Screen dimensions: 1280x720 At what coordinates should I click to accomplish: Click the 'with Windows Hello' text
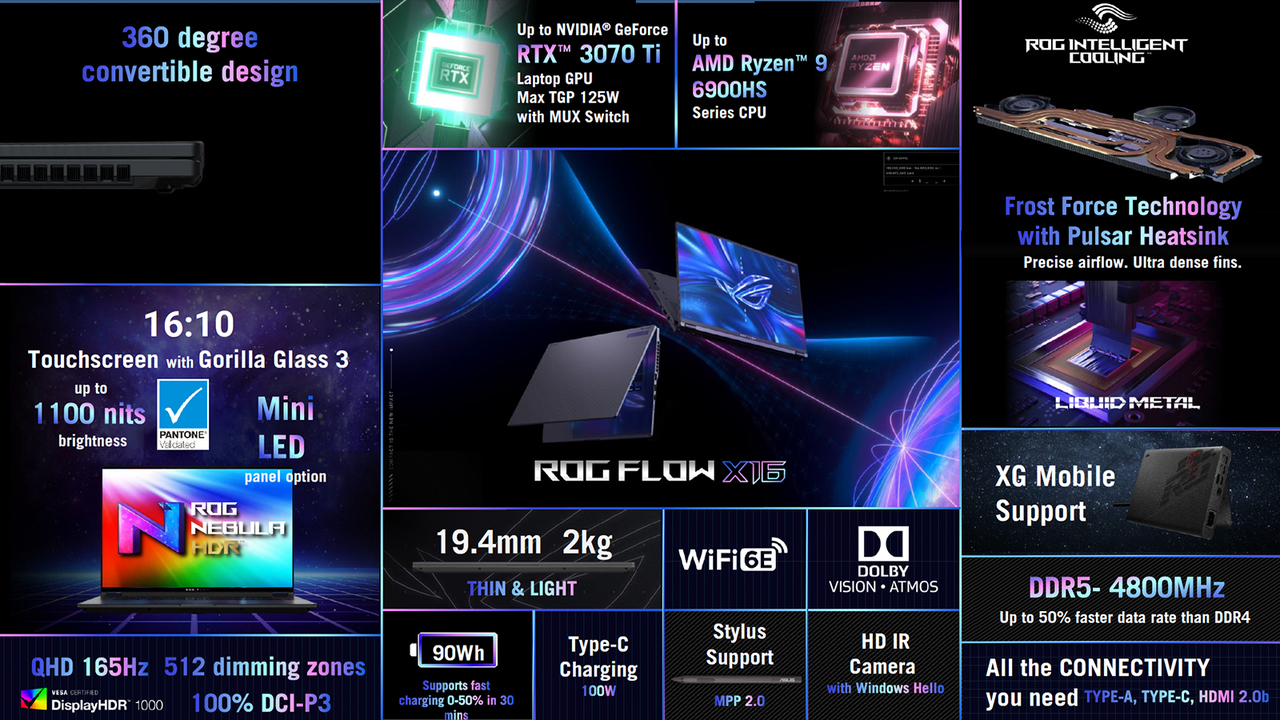click(x=885, y=688)
